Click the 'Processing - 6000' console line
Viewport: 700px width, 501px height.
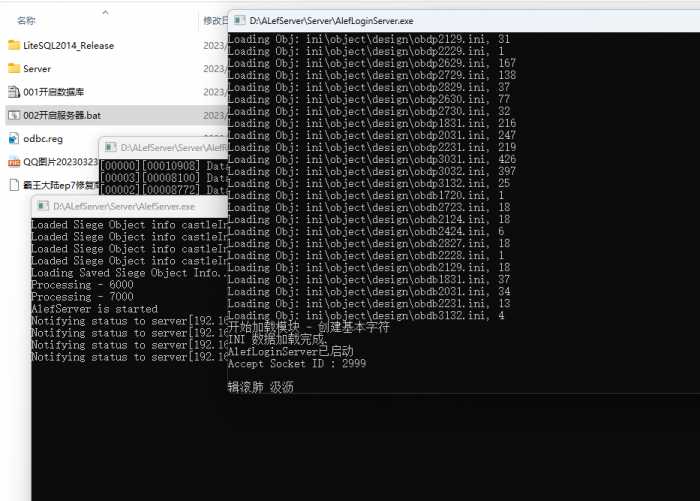pyautogui.click(x=83, y=285)
